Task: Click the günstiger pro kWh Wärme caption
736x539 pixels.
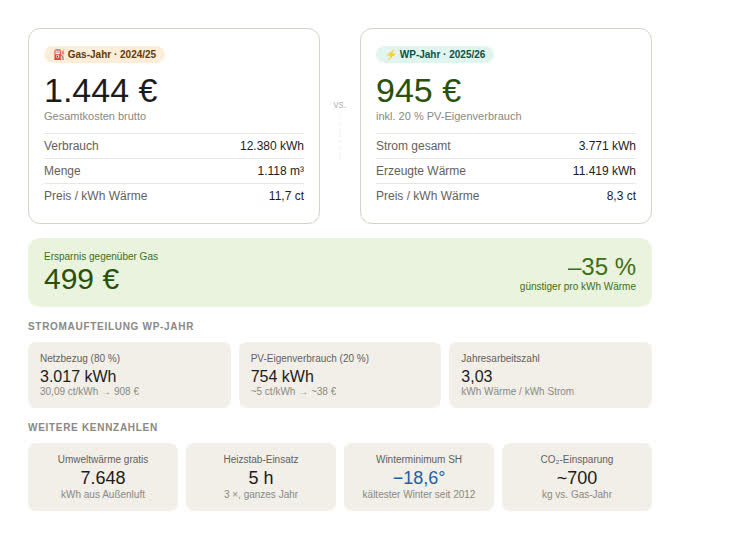Action: (x=577, y=286)
